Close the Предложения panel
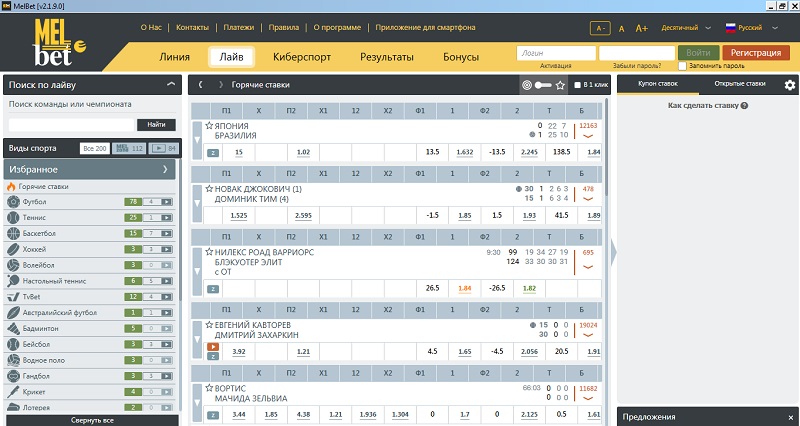The width and height of the screenshot is (800, 426). click(x=789, y=416)
